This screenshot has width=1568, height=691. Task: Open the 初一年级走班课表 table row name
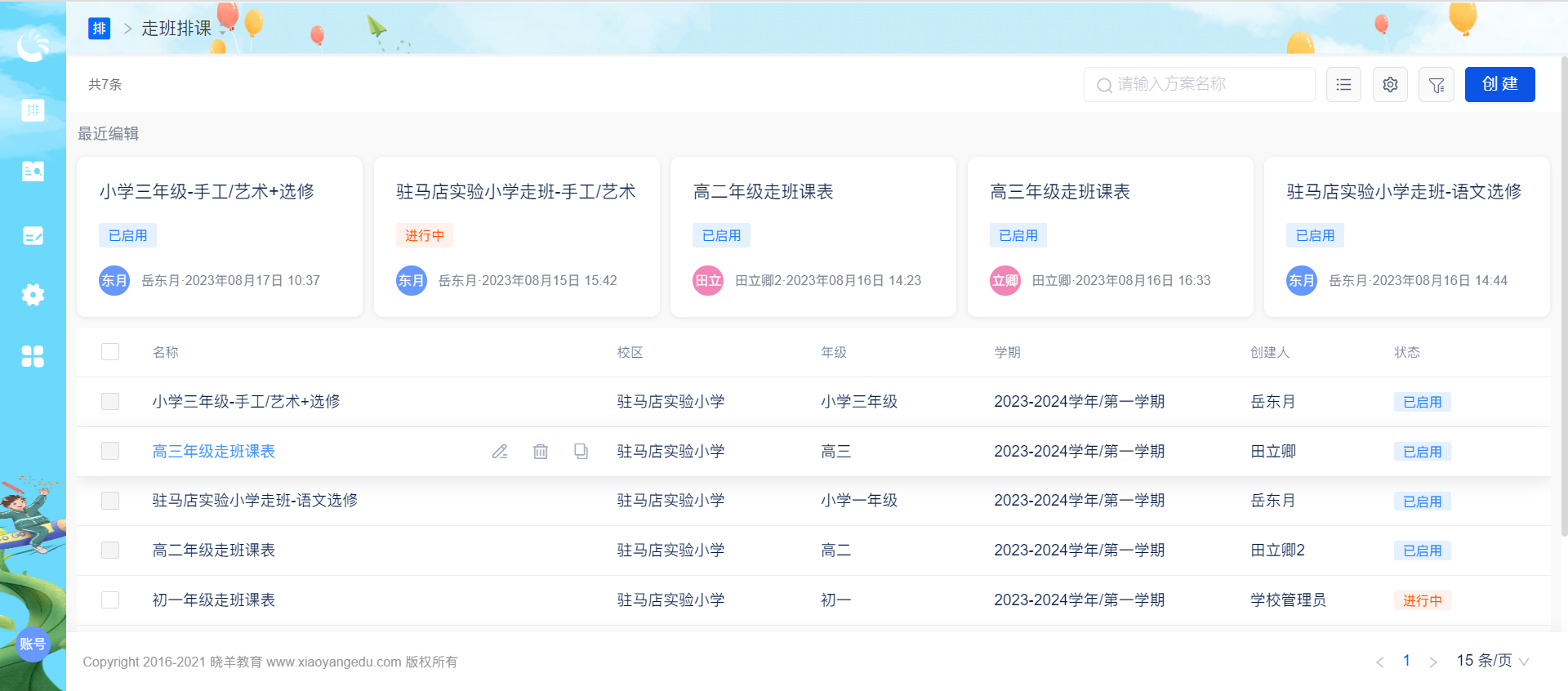(214, 600)
